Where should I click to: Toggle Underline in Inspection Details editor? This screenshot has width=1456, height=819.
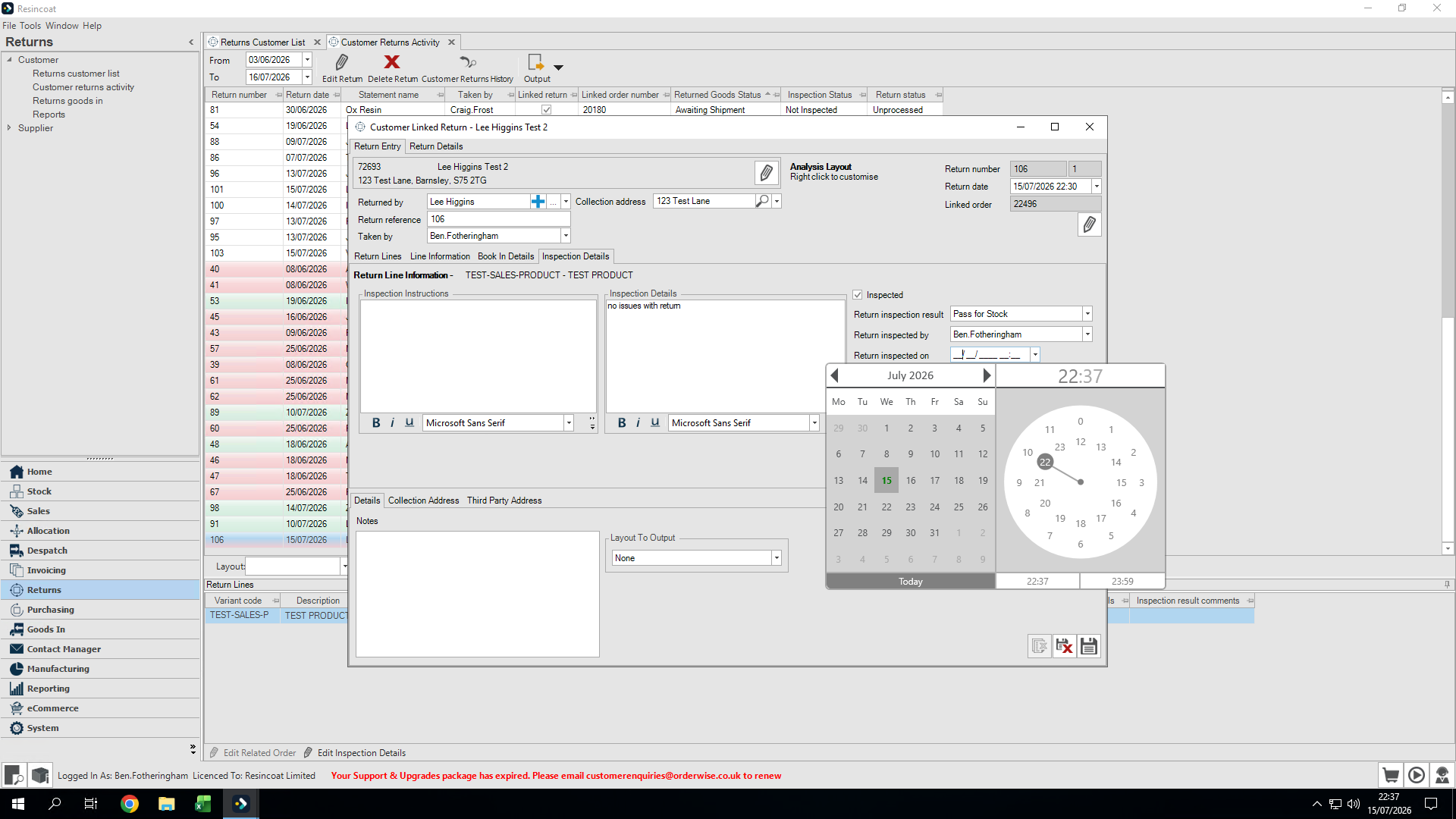coord(655,423)
